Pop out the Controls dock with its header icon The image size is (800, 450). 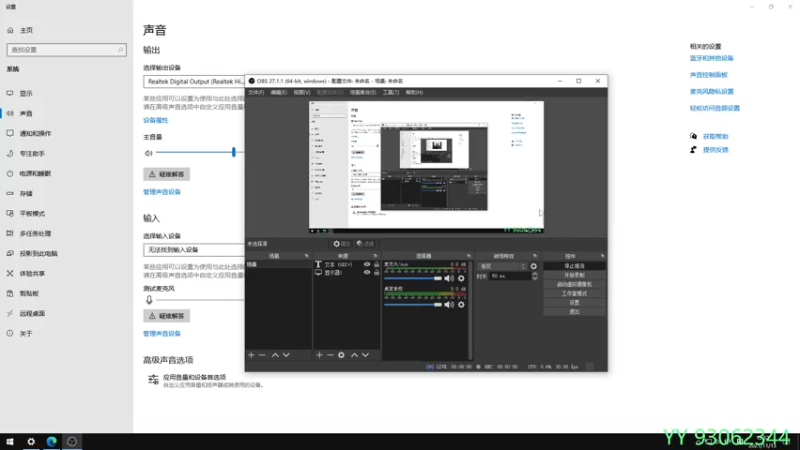pos(602,256)
